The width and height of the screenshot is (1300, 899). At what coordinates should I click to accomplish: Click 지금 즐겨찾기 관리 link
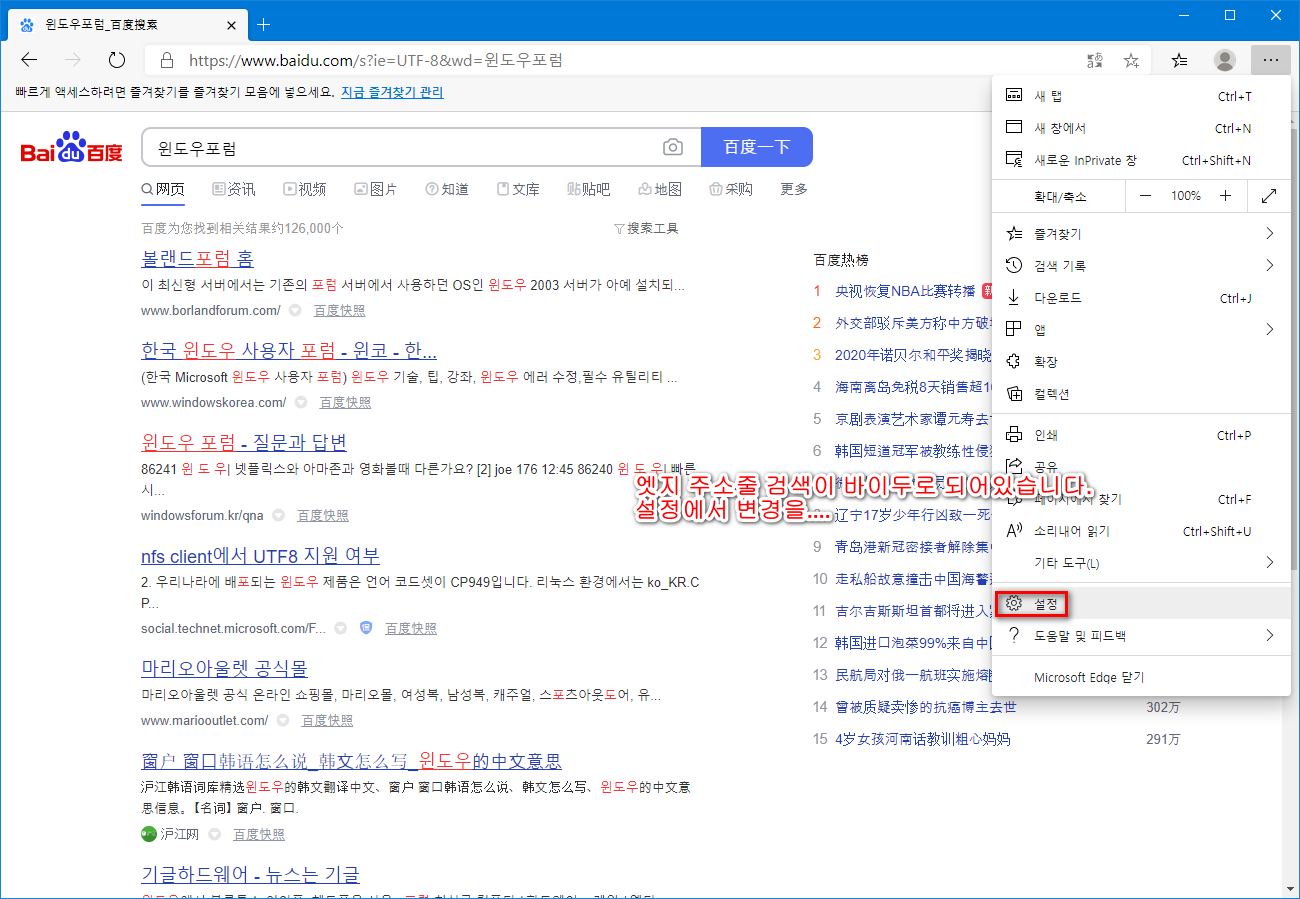(x=392, y=92)
